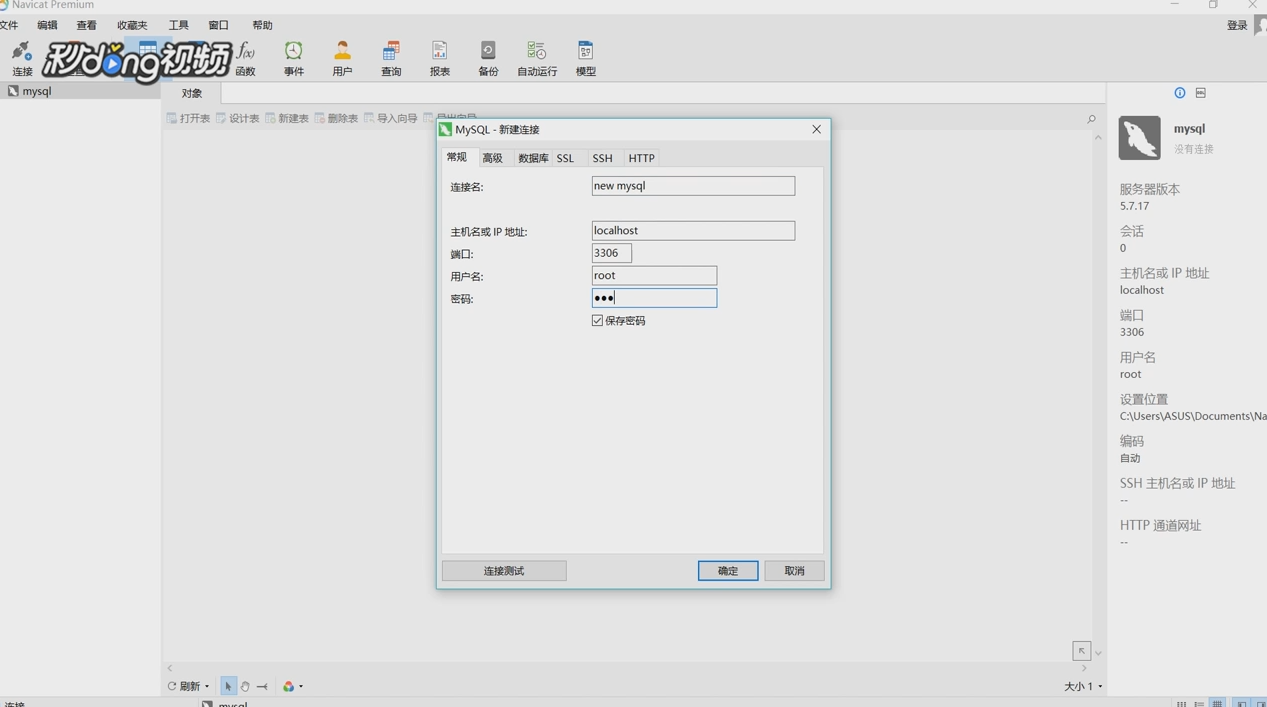The height and width of the screenshot is (707, 1267).
Task: Open the 模型 (Model) toolbar tool
Action: click(x=585, y=59)
